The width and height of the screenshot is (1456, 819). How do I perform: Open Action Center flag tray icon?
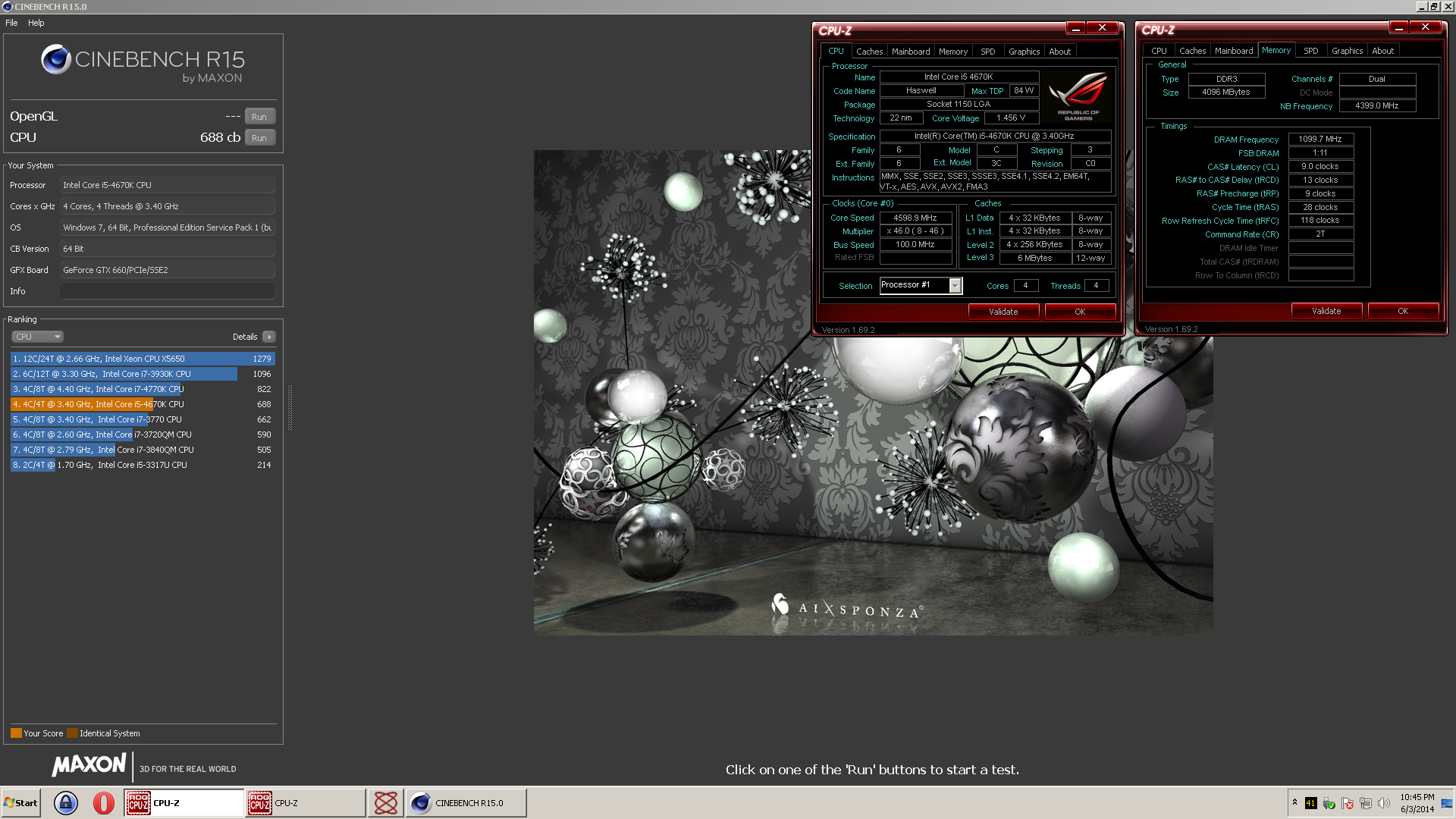(1348, 803)
